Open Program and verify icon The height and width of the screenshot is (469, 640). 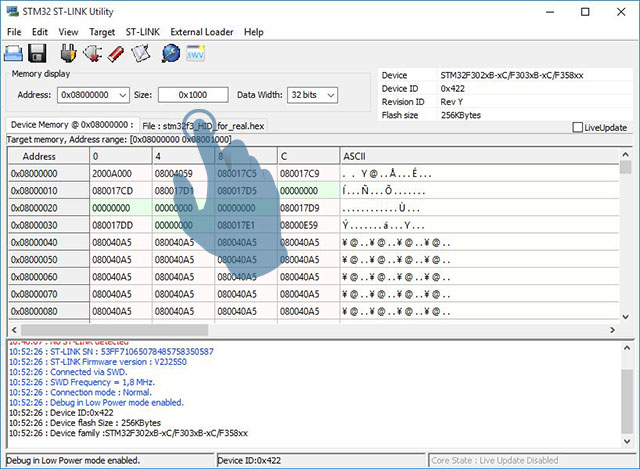pos(142,53)
